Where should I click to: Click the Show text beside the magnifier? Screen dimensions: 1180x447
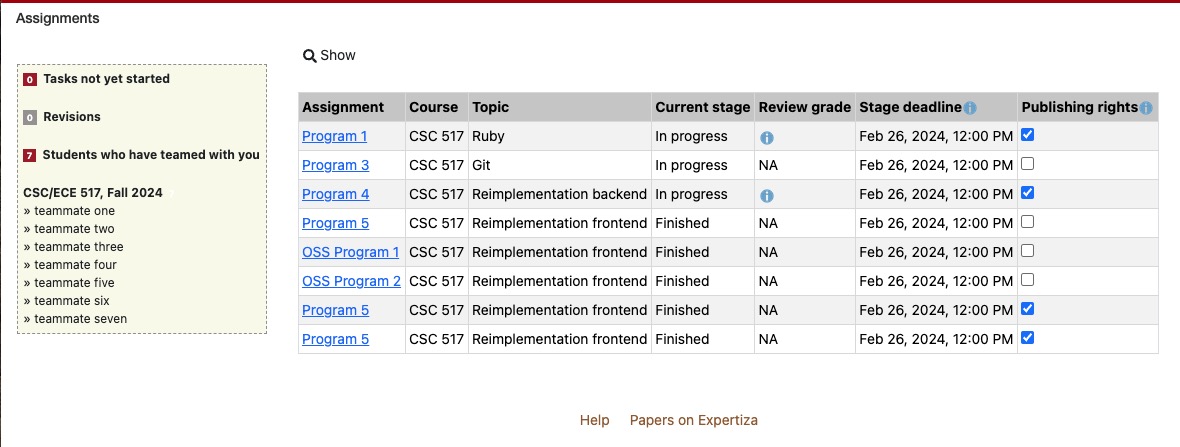(338, 55)
